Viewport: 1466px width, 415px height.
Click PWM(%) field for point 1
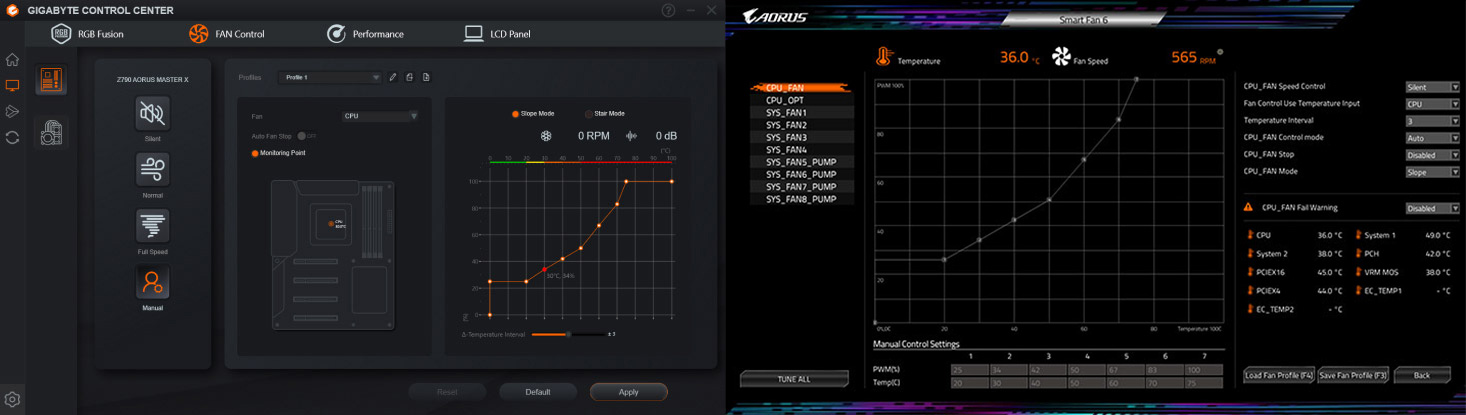tap(970, 370)
